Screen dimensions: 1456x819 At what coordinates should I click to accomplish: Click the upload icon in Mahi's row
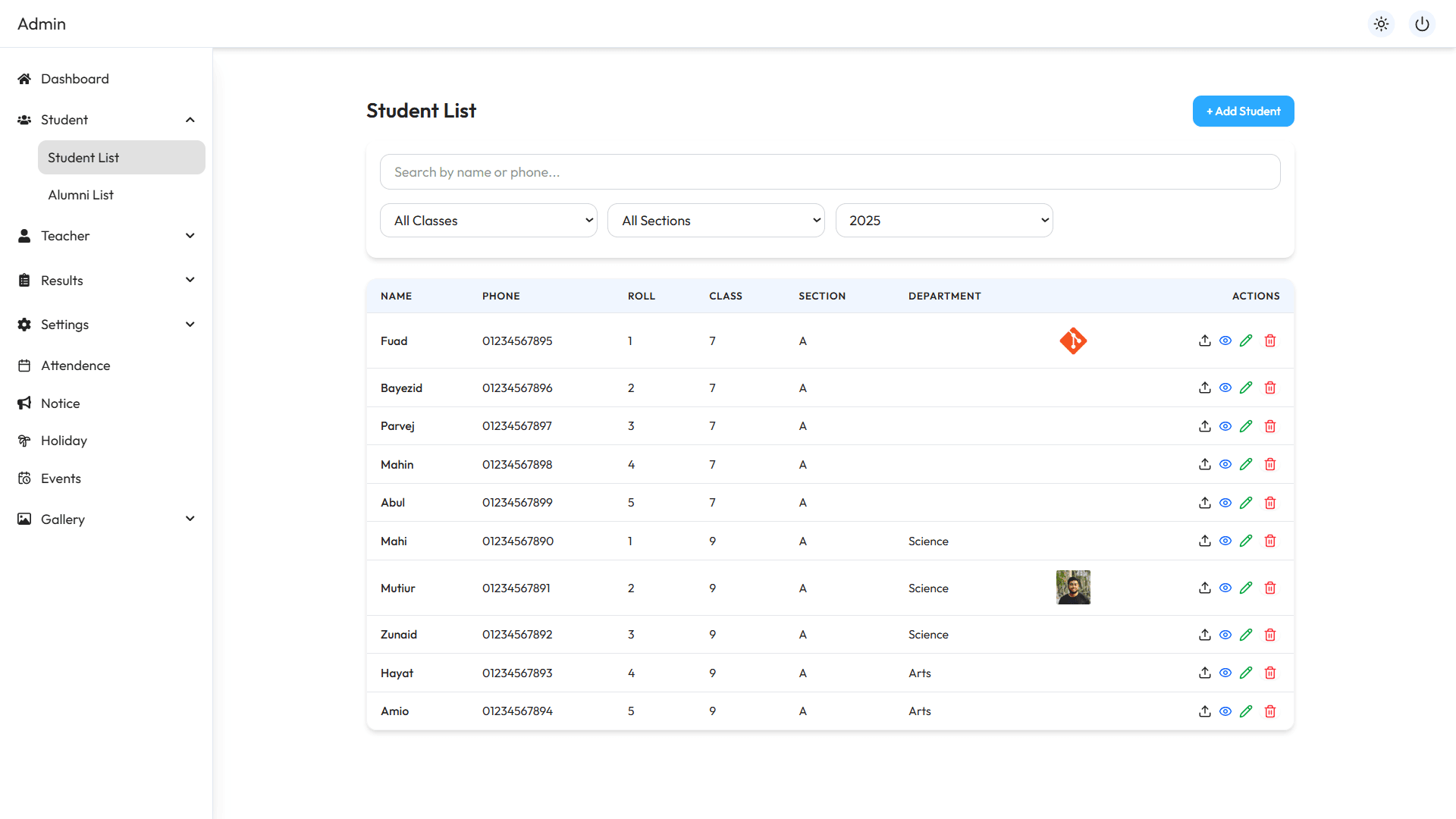click(x=1204, y=541)
